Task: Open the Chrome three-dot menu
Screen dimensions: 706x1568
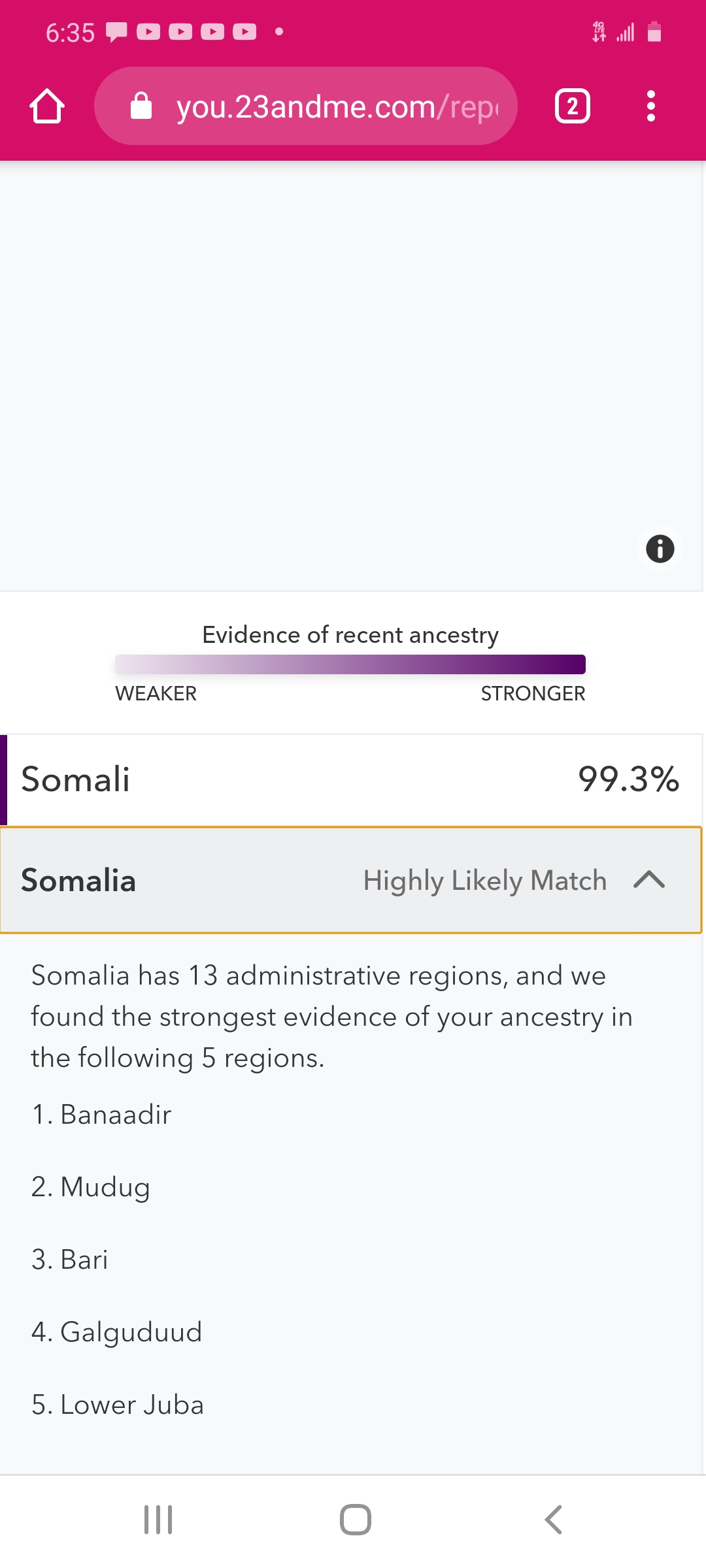Action: (650, 106)
